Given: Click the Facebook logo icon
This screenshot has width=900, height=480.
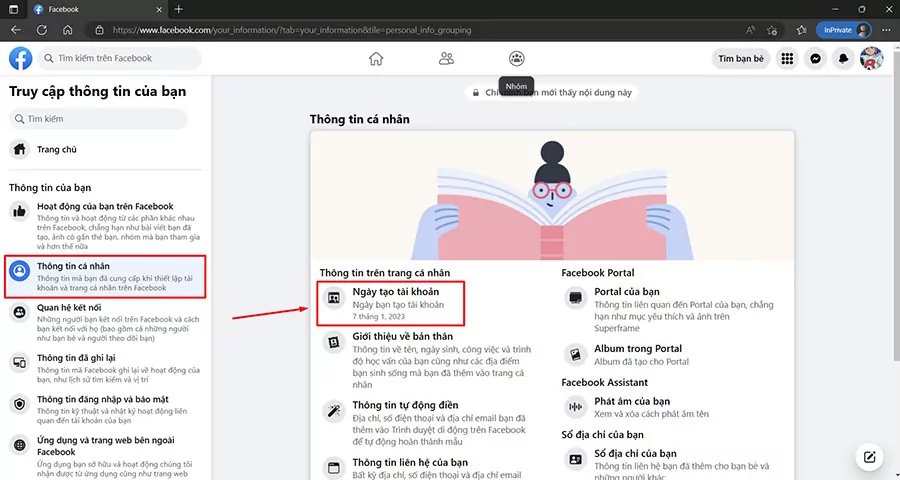Looking at the screenshot, I should click(x=20, y=59).
